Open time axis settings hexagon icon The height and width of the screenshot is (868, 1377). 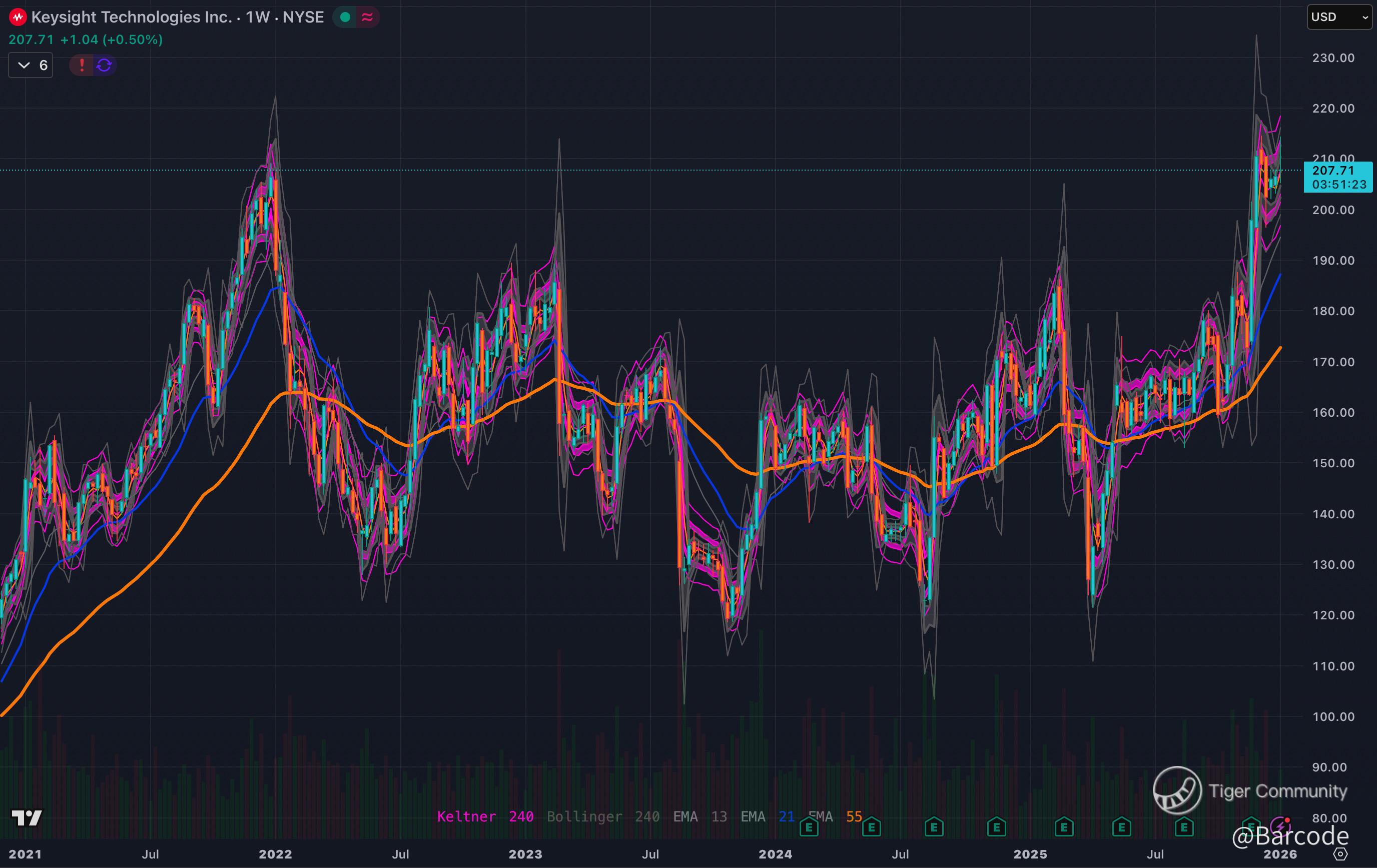pos(1340,853)
